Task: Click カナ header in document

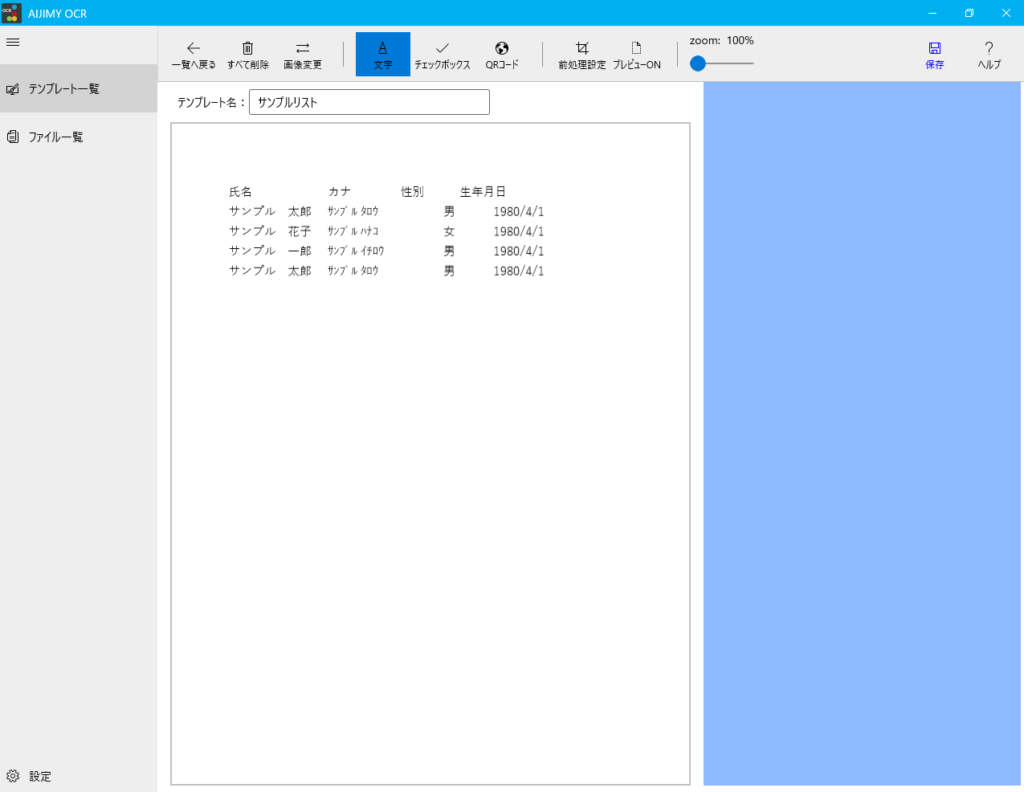Action: (339, 191)
